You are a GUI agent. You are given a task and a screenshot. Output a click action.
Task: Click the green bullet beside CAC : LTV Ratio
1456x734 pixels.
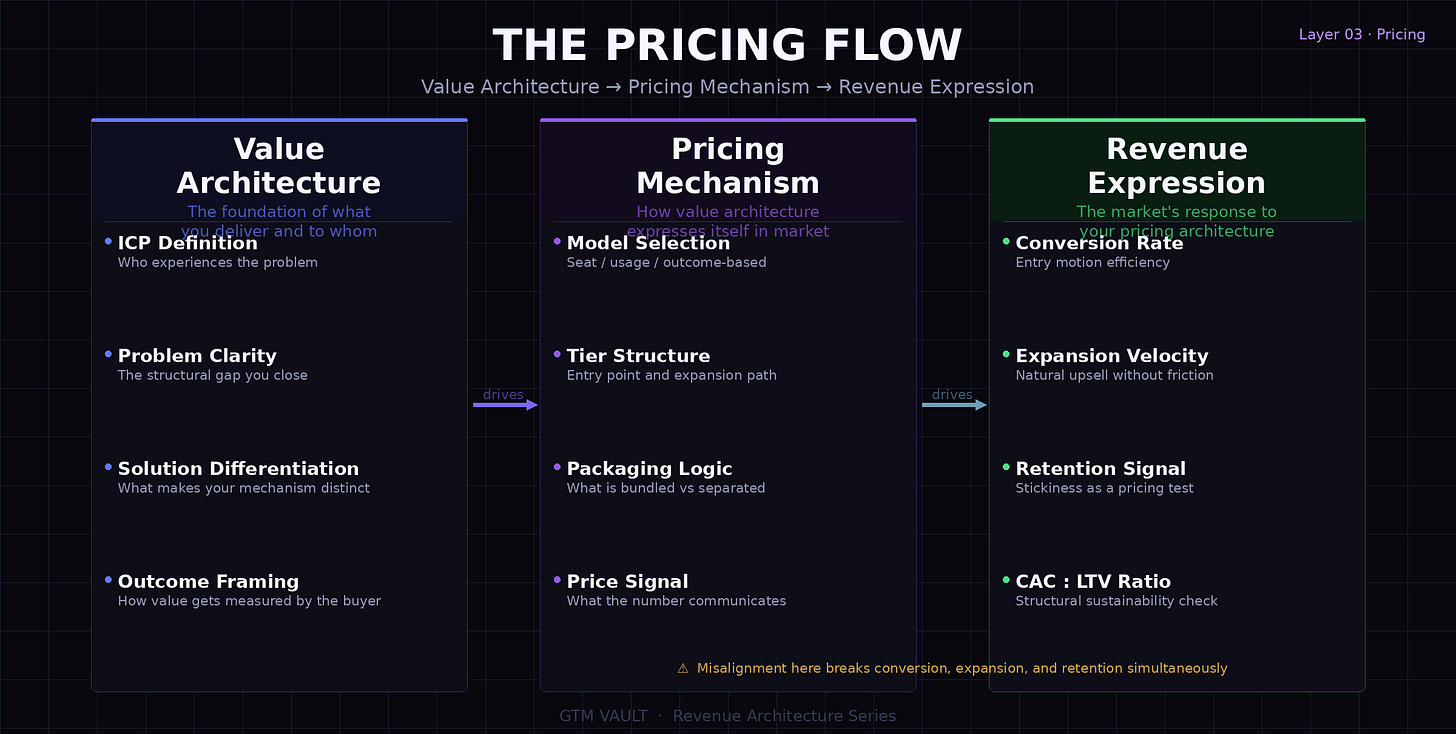1006,580
